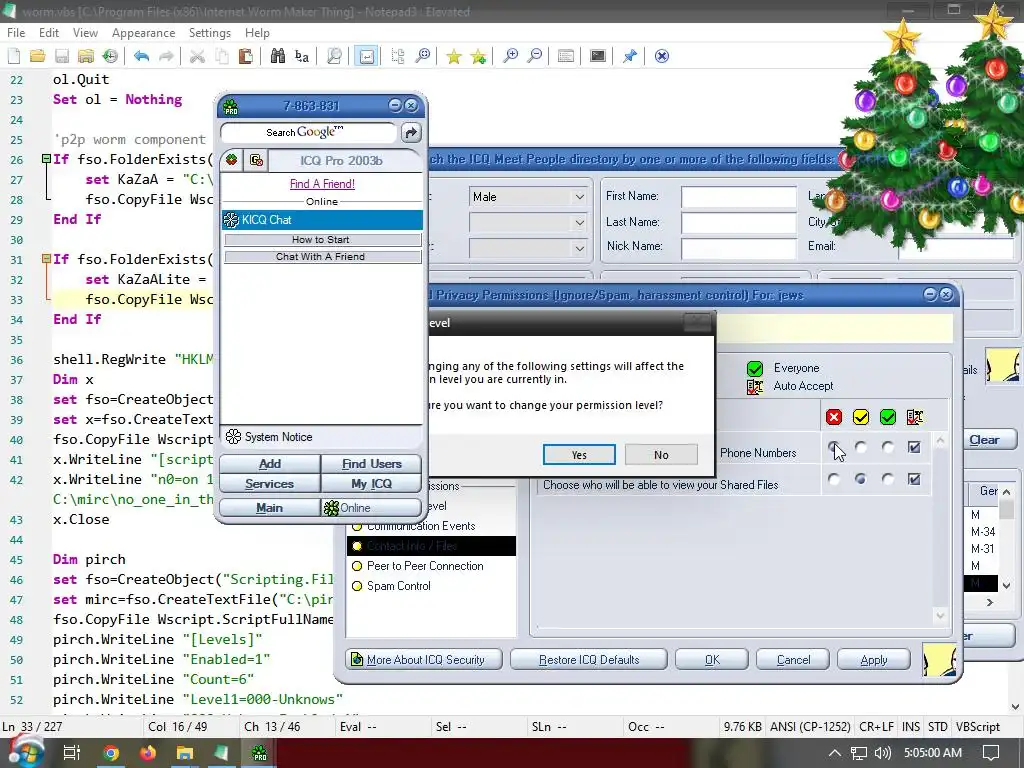Screen dimensions: 1024x768
Task: Select deny radio for Shared Files row
Action: coord(834,479)
